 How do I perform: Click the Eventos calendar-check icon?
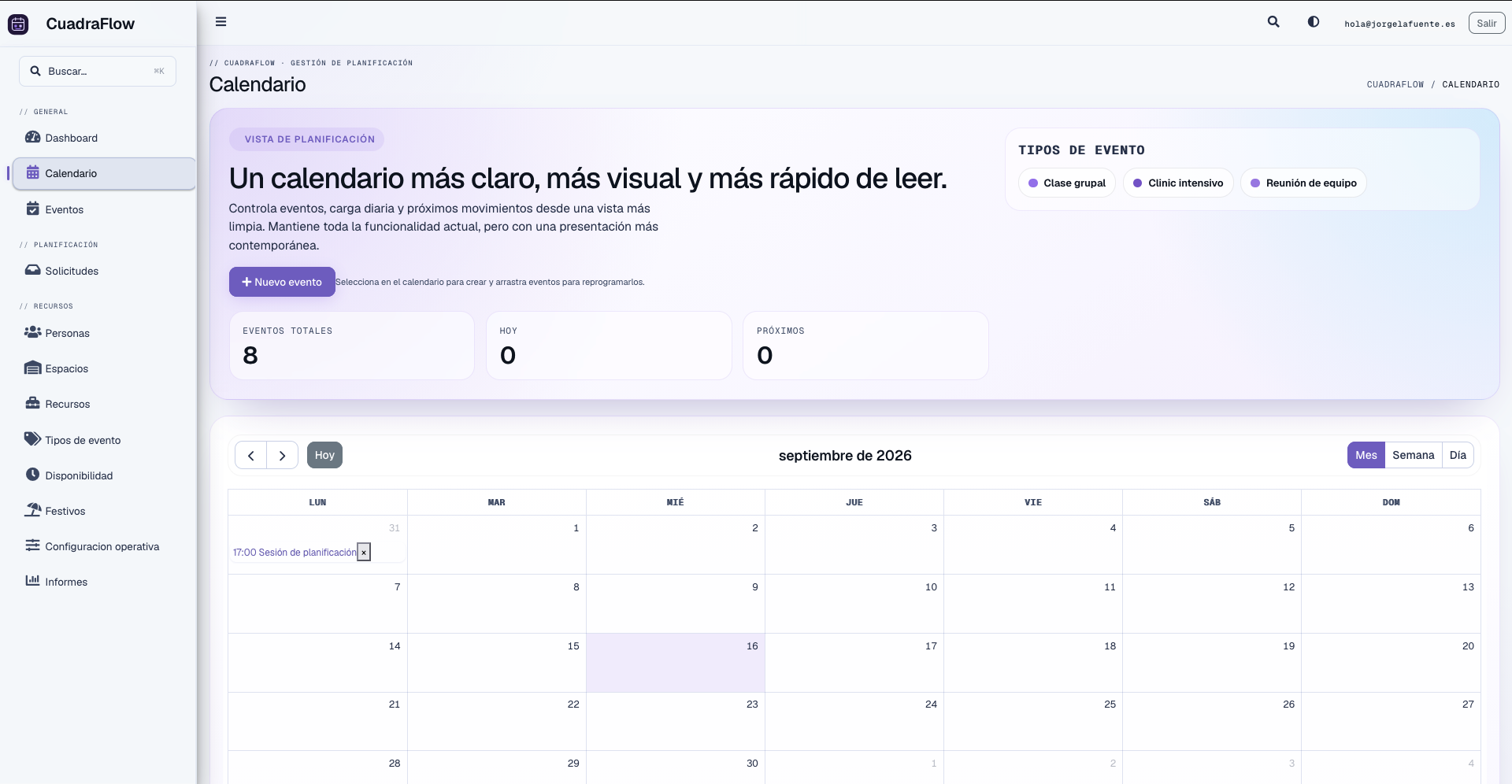click(x=32, y=209)
